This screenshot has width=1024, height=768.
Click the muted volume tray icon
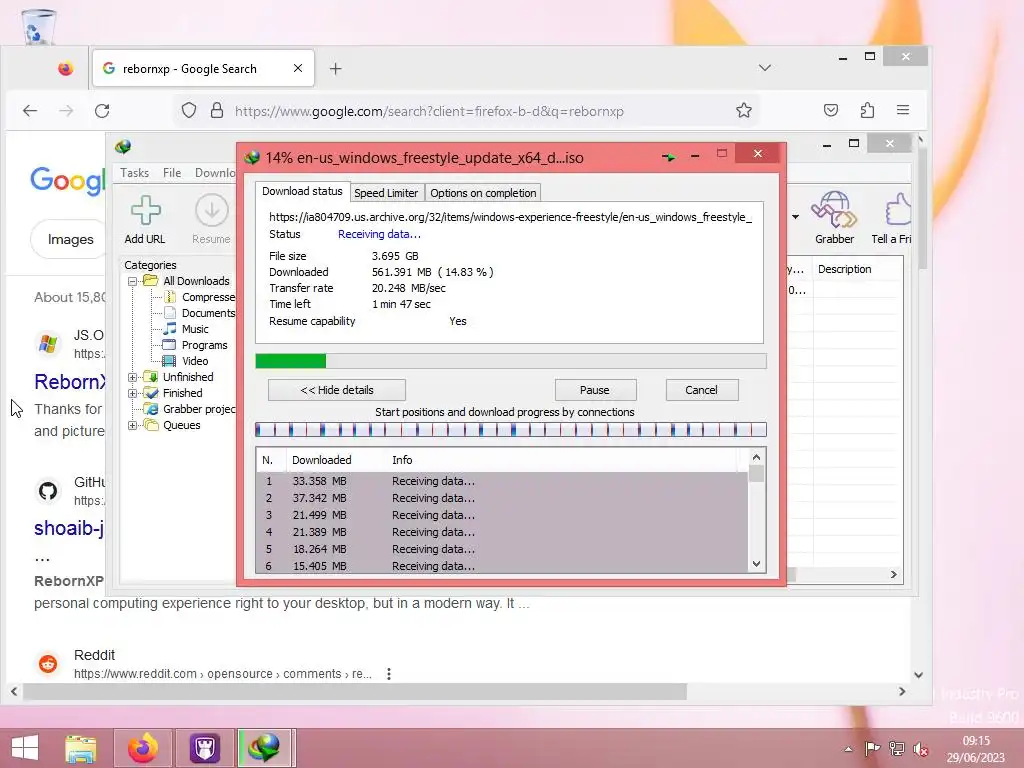[921, 749]
